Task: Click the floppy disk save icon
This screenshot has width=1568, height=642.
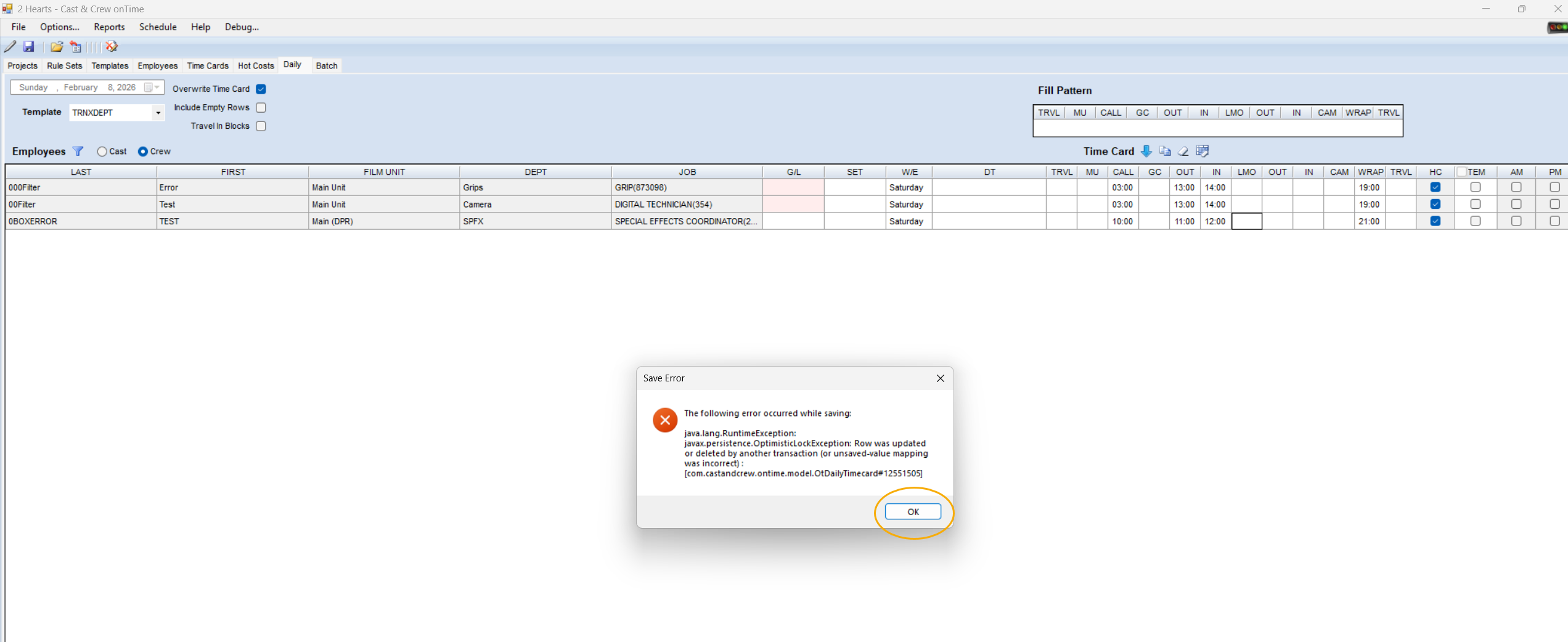Action: click(x=28, y=46)
